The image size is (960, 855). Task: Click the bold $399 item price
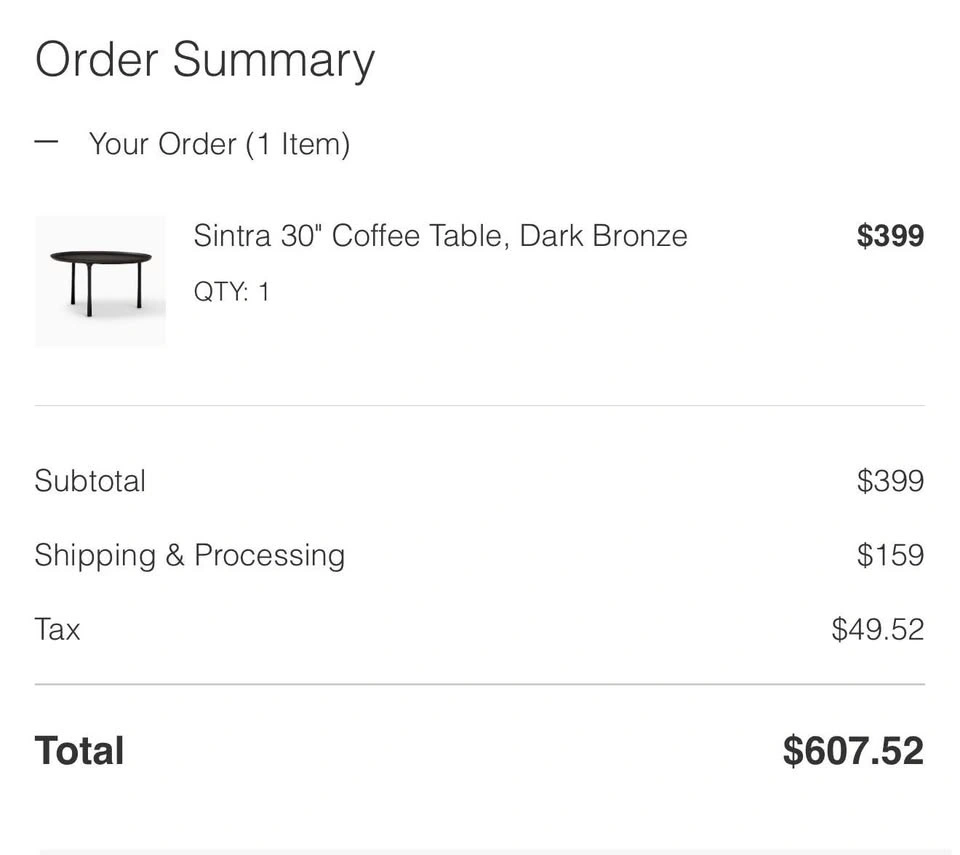pos(890,236)
